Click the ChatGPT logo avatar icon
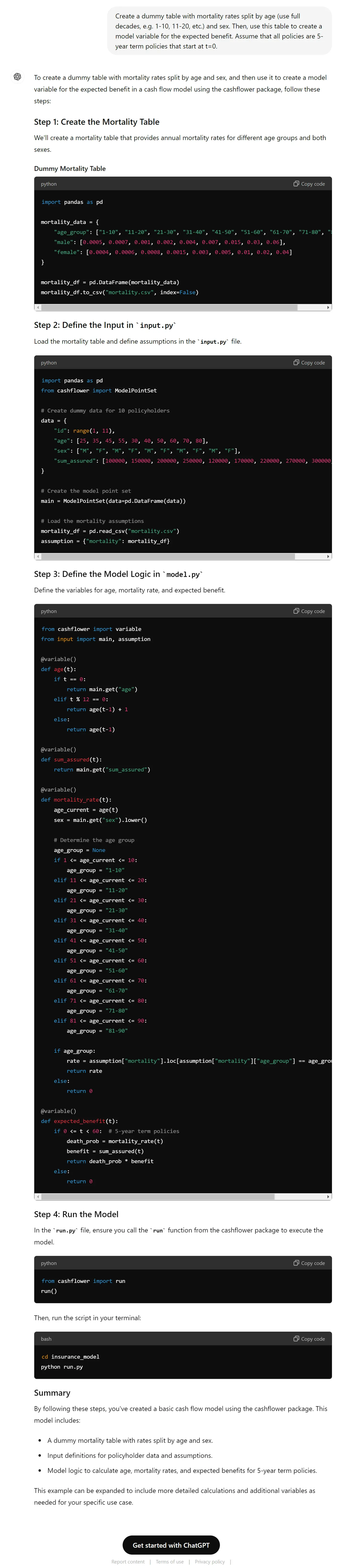Viewport: 354px width, 1568px height. 17,77
